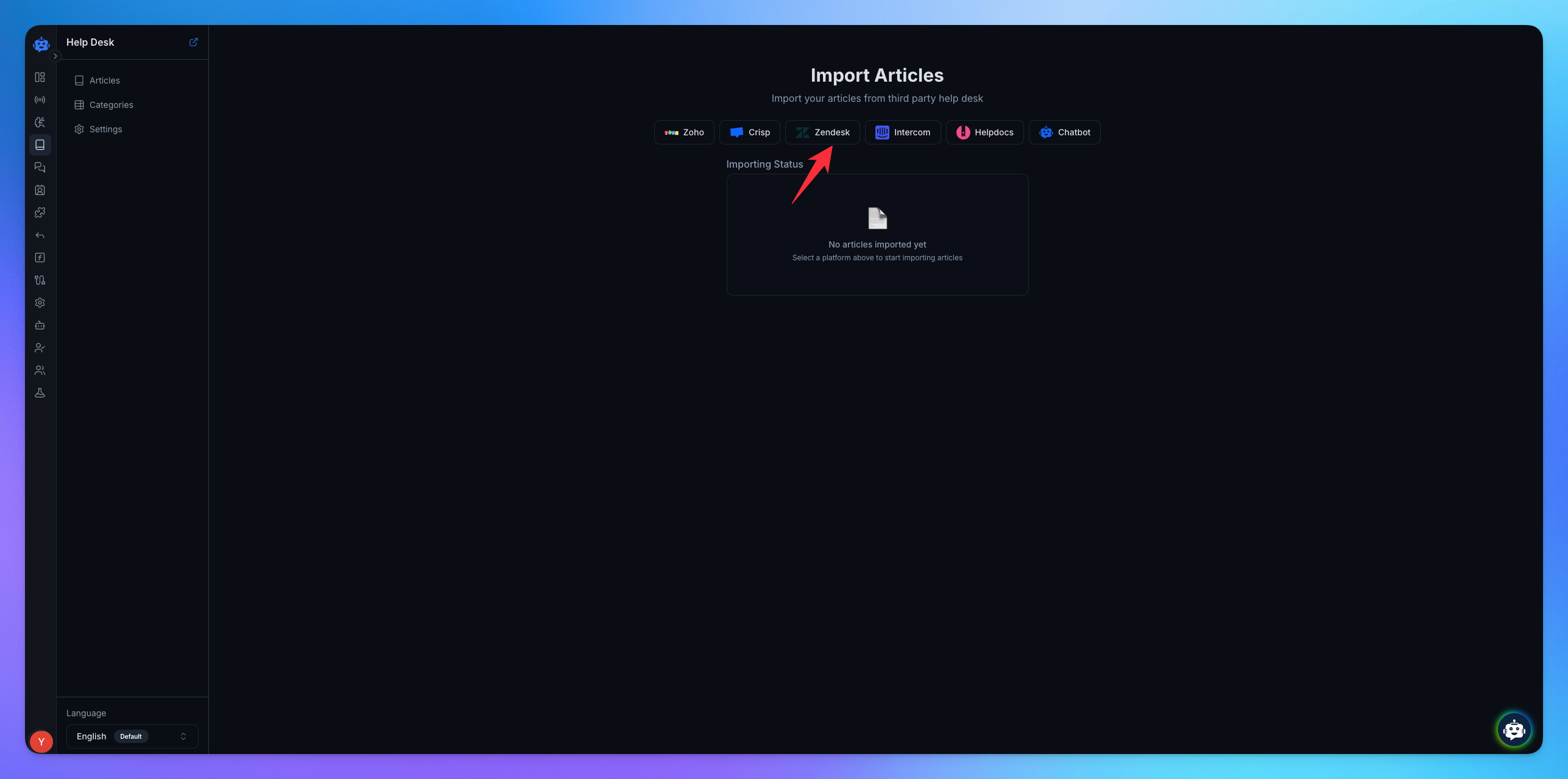Click the reply arrow icon in sidebar
Screen dimensions: 1568x779
(40, 235)
